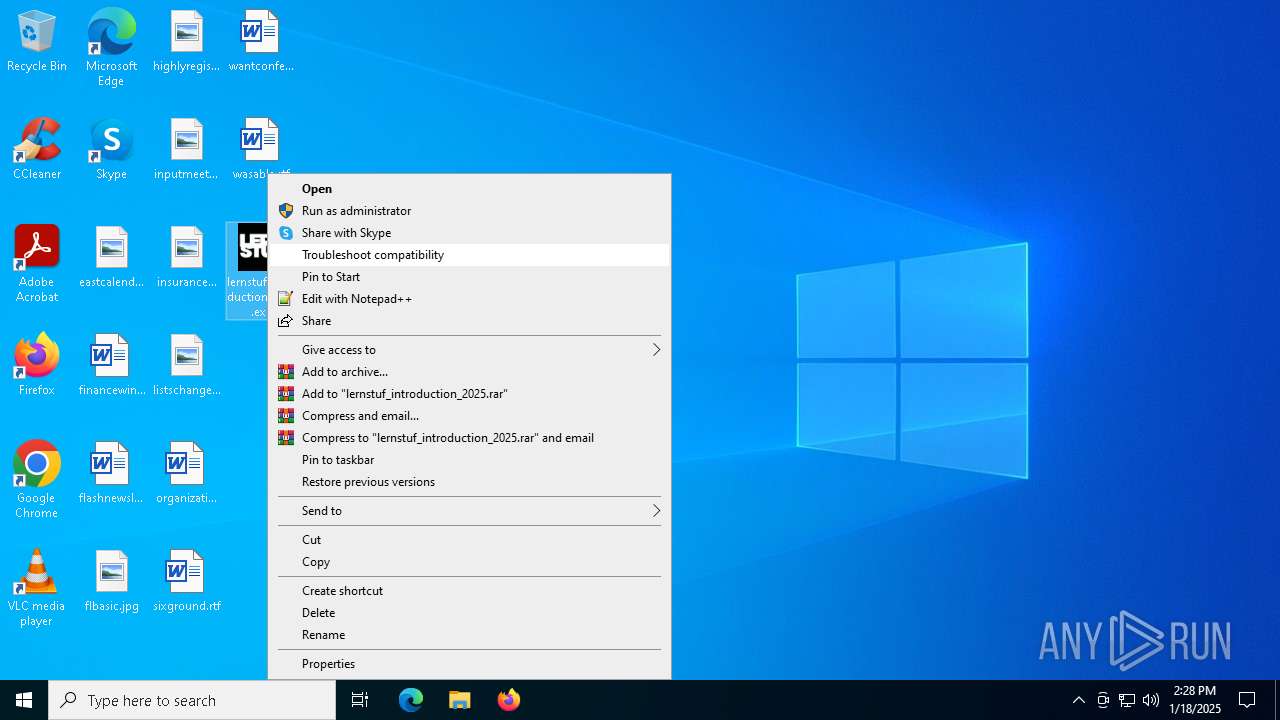Screen dimensions: 1280x720
Task: Select the wantconfe... Word document icon
Action: pos(260,42)
